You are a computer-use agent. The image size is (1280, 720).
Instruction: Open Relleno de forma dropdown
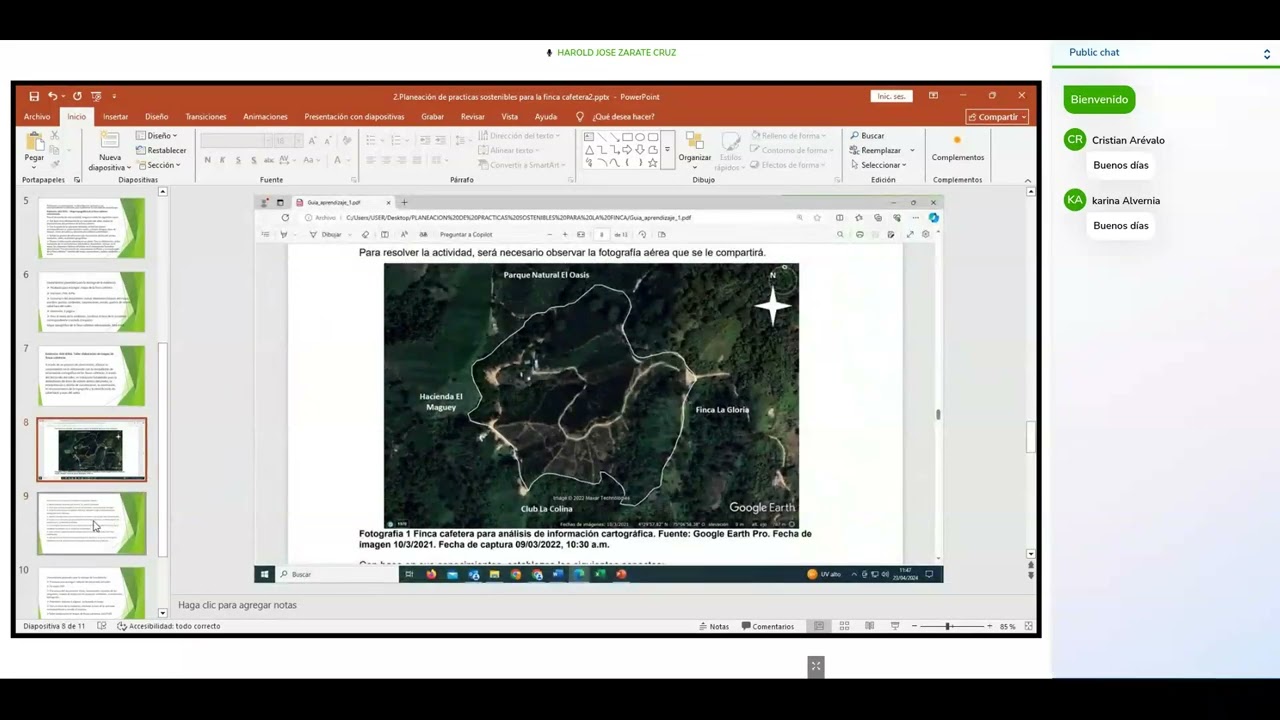click(x=788, y=136)
